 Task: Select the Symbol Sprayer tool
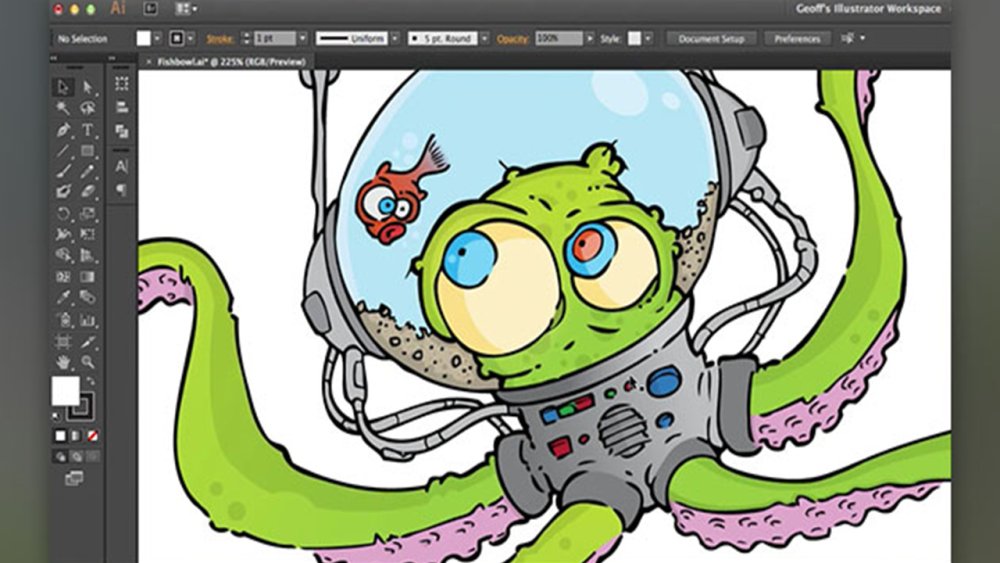click(x=63, y=320)
